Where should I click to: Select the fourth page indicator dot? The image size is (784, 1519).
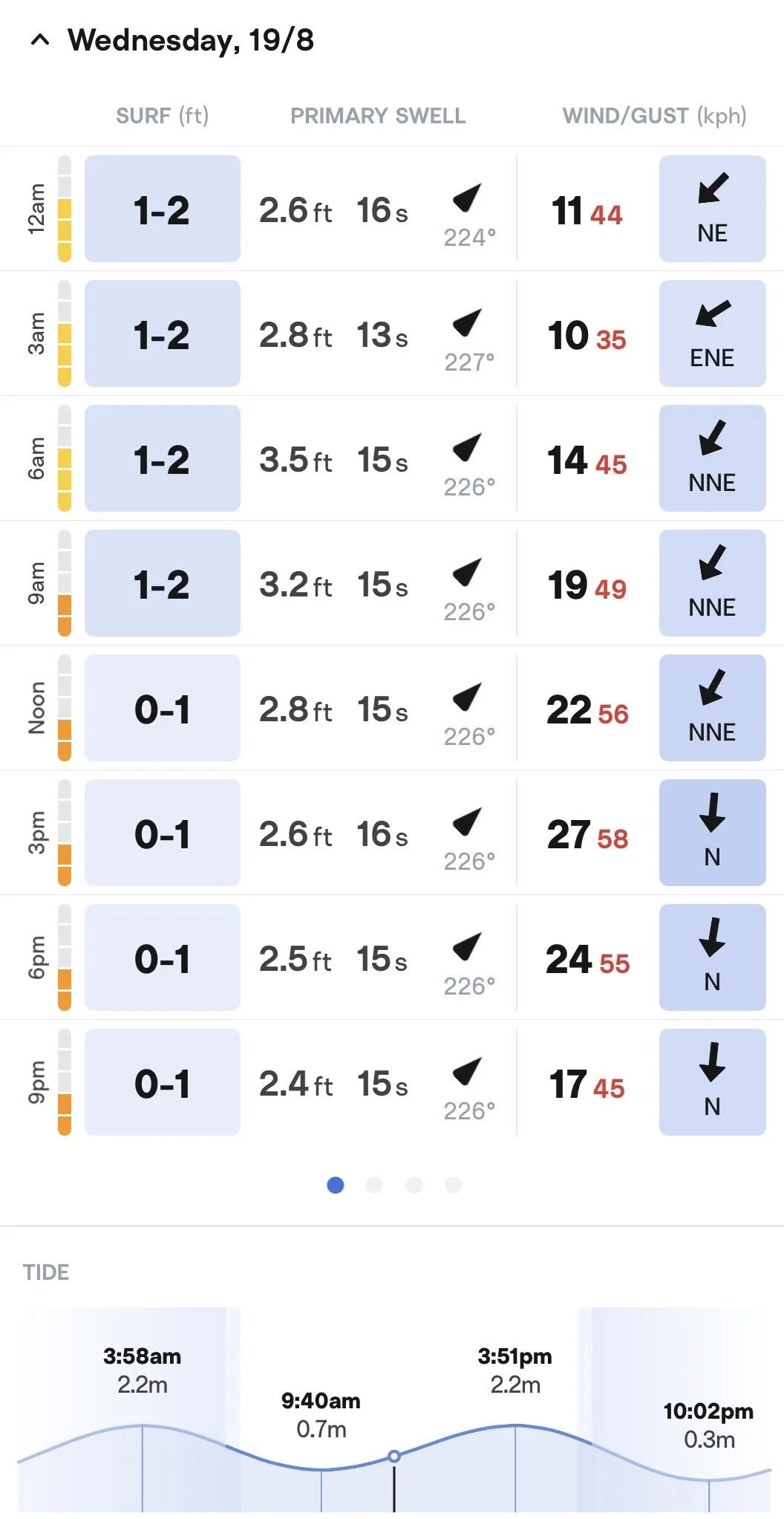pyautogui.click(x=454, y=1185)
